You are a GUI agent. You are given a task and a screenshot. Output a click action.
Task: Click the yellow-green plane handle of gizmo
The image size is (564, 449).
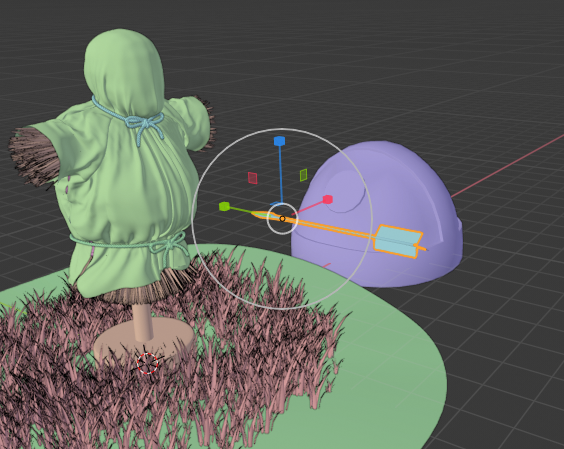(304, 175)
